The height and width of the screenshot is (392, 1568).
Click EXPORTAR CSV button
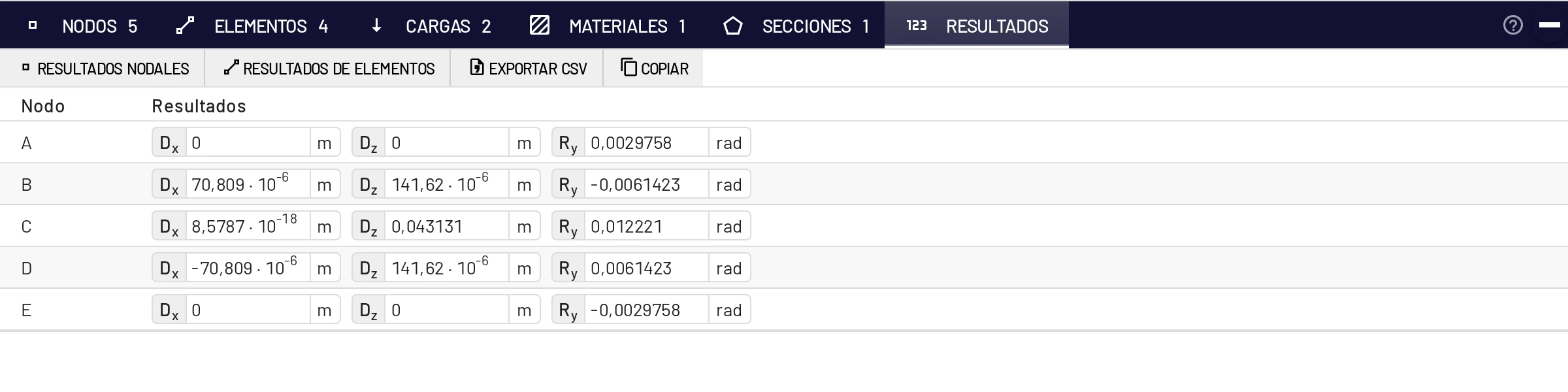point(527,69)
